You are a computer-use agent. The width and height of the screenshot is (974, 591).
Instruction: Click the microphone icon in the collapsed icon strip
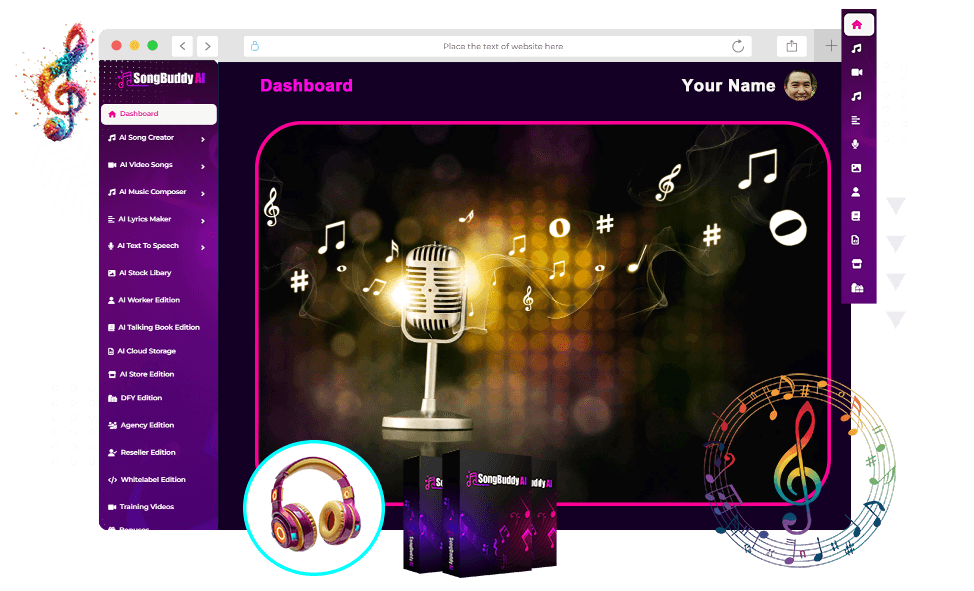(857, 144)
